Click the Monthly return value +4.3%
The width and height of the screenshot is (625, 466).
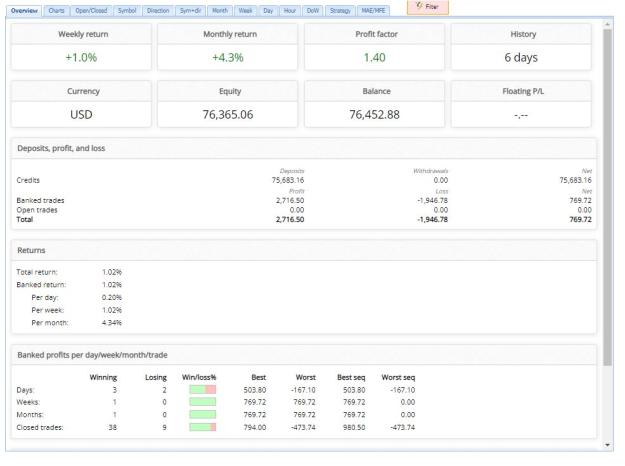(228, 57)
